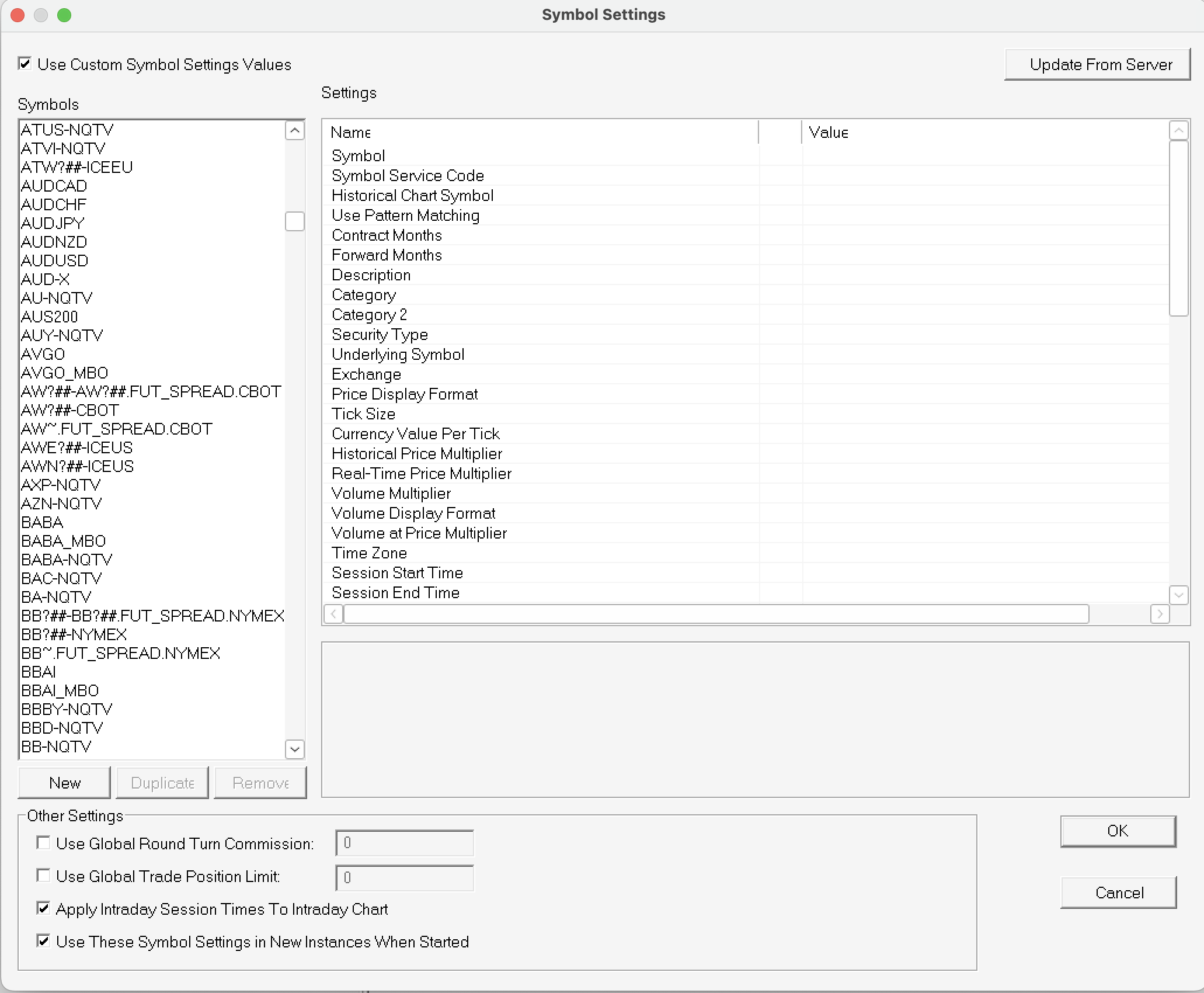
Task: Click the Tick Size settings row
Action: point(363,414)
